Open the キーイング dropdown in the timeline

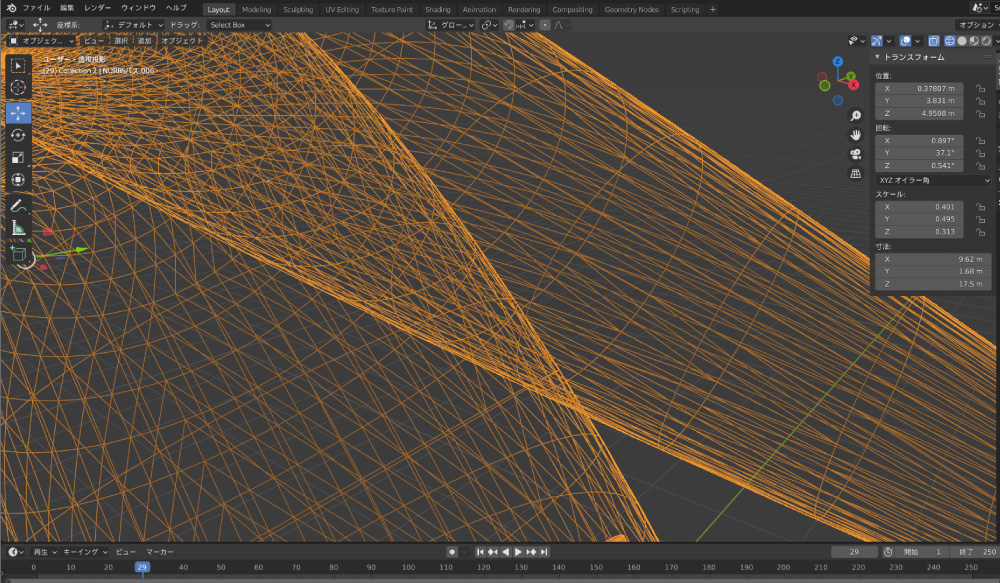(85, 552)
